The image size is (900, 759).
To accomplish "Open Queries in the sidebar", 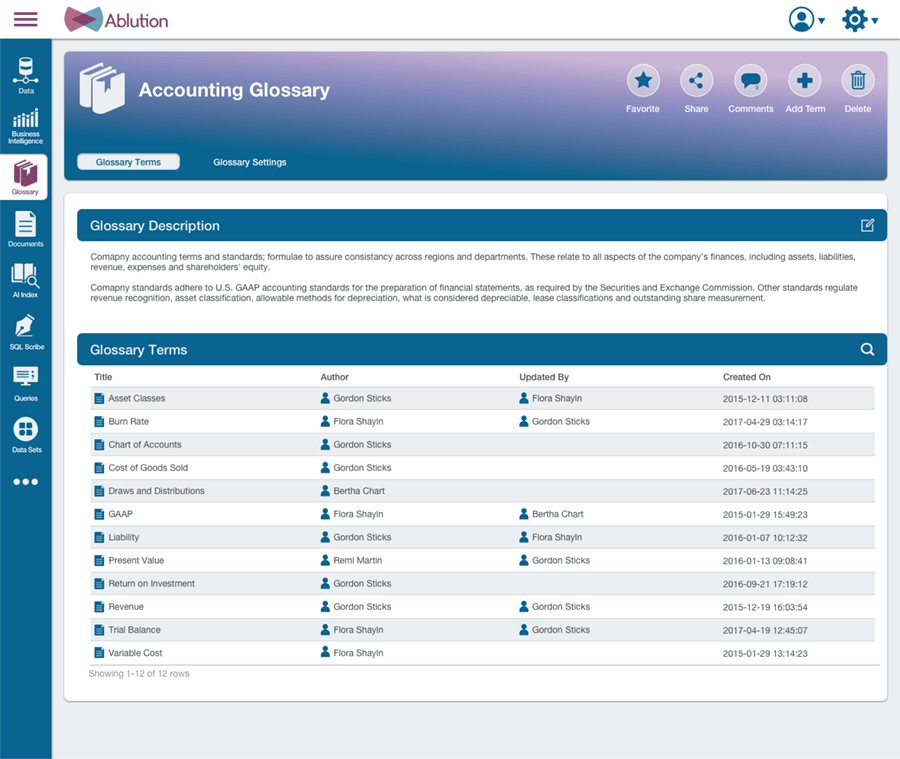I will (26, 384).
